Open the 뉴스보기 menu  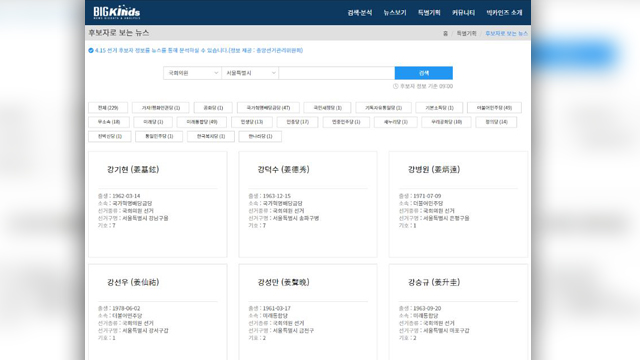pos(395,13)
